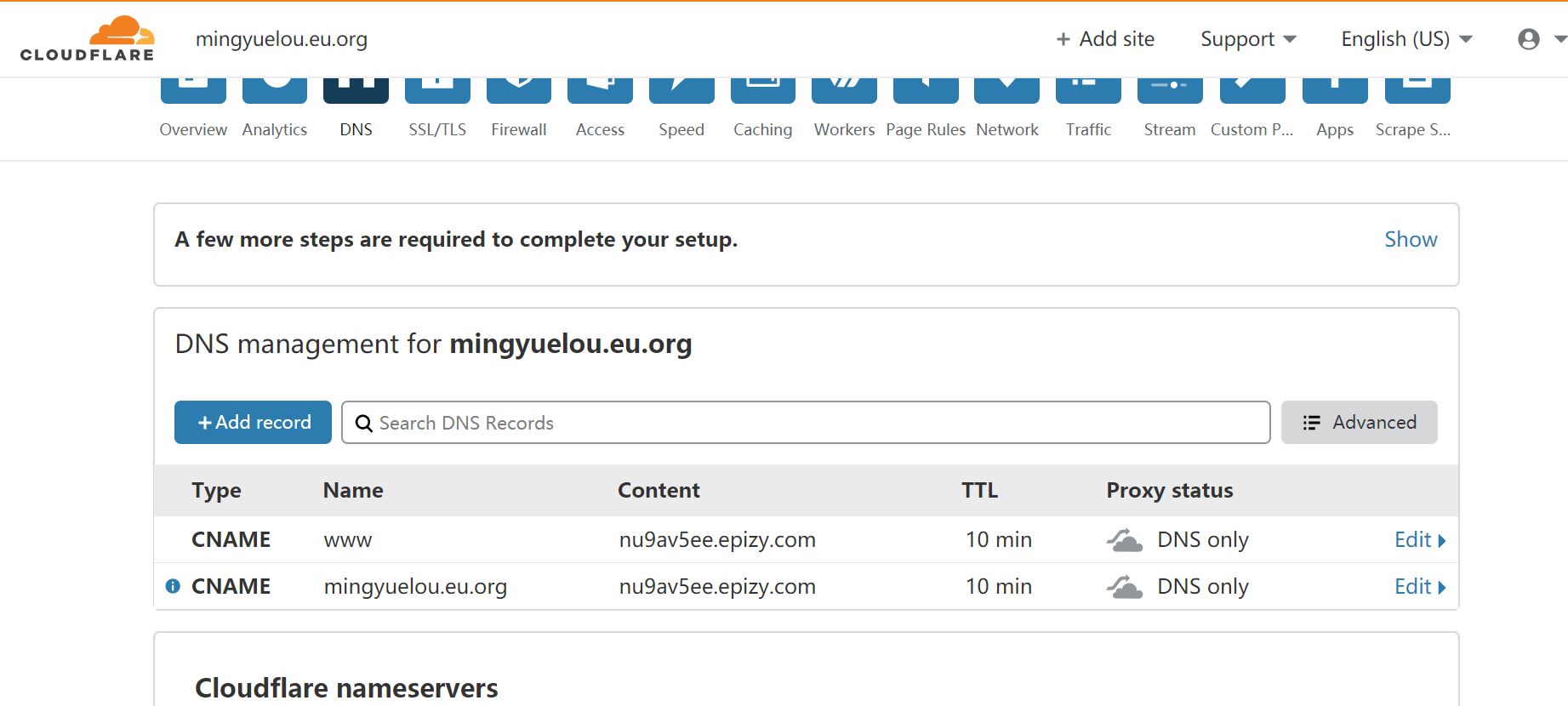Click the TTL column header

979,490
